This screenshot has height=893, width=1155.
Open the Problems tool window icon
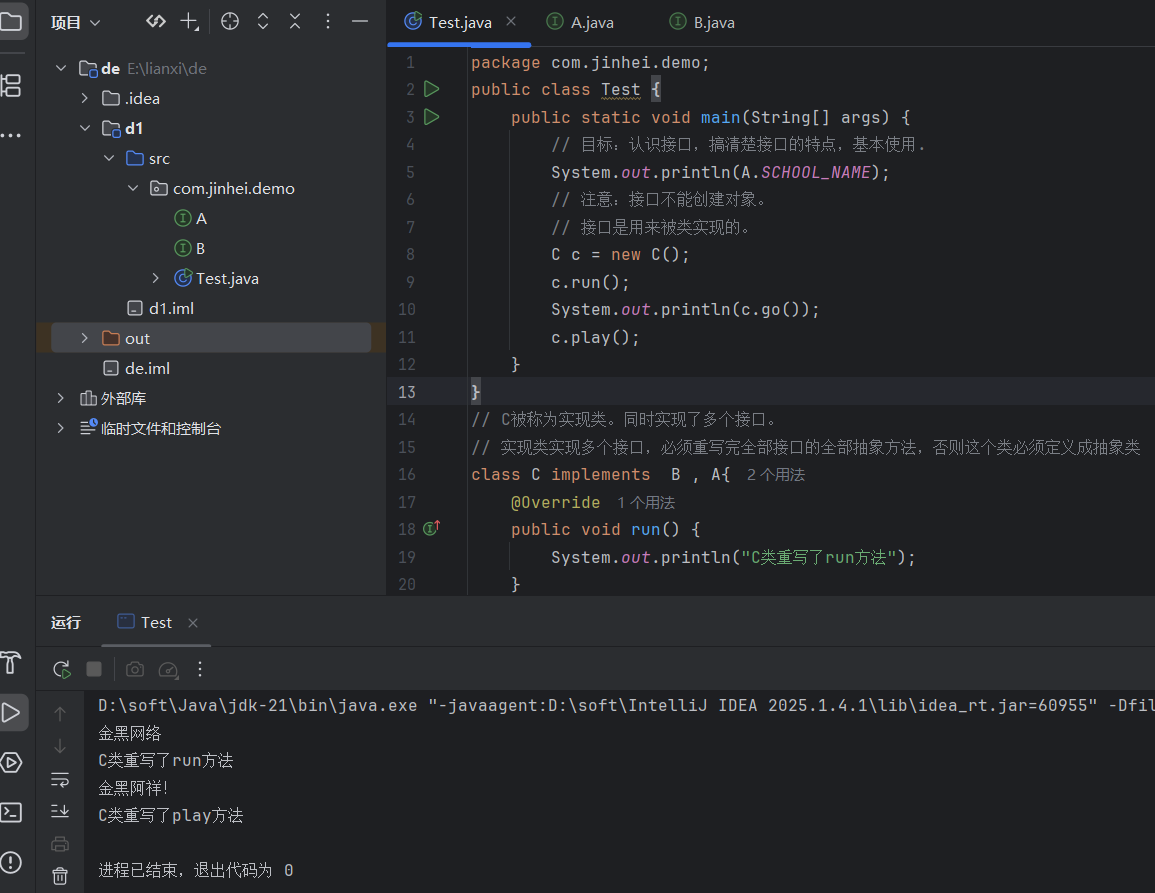pyautogui.click(x=11, y=862)
